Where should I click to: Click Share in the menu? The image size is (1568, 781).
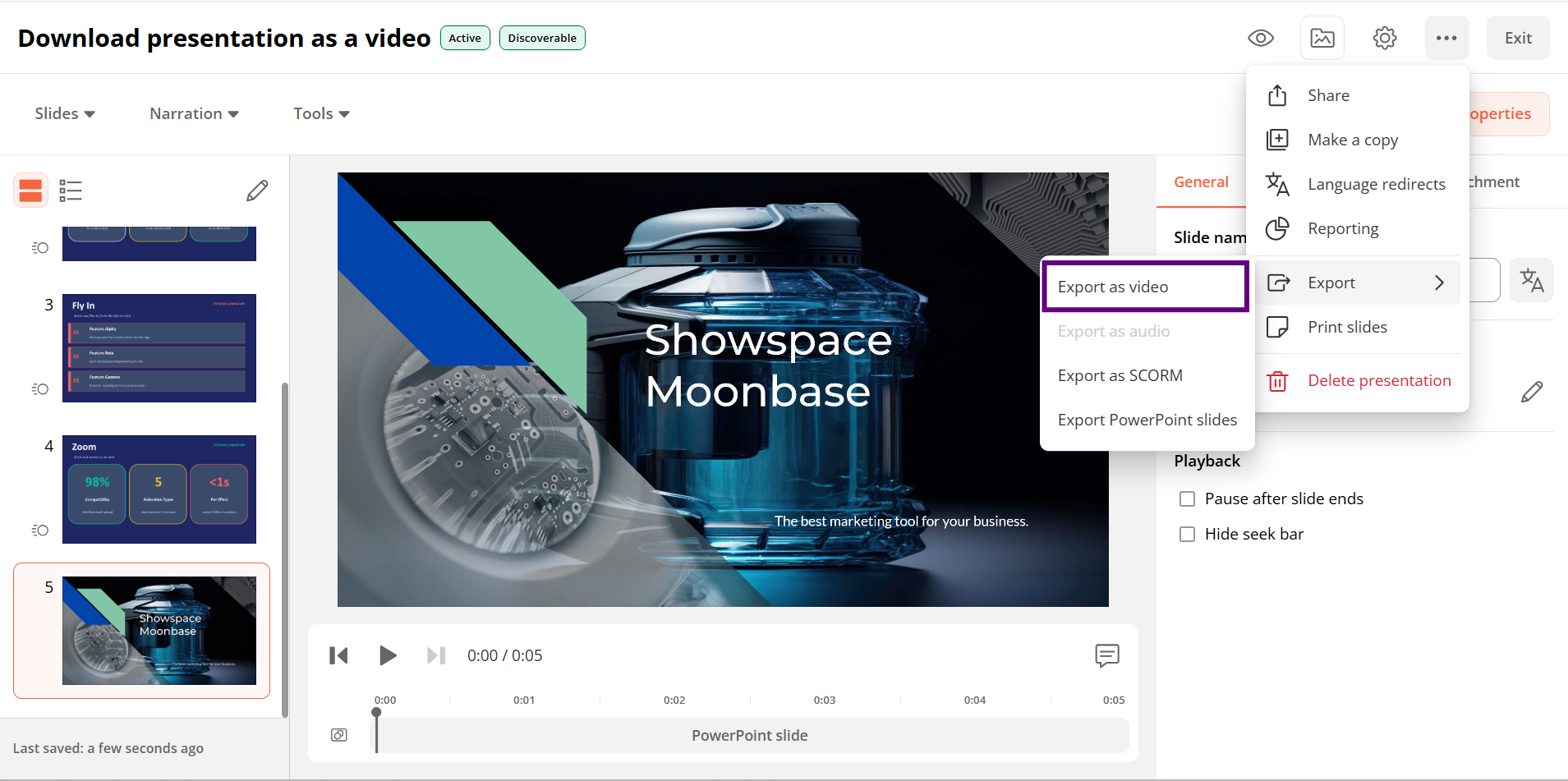[1357, 95]
